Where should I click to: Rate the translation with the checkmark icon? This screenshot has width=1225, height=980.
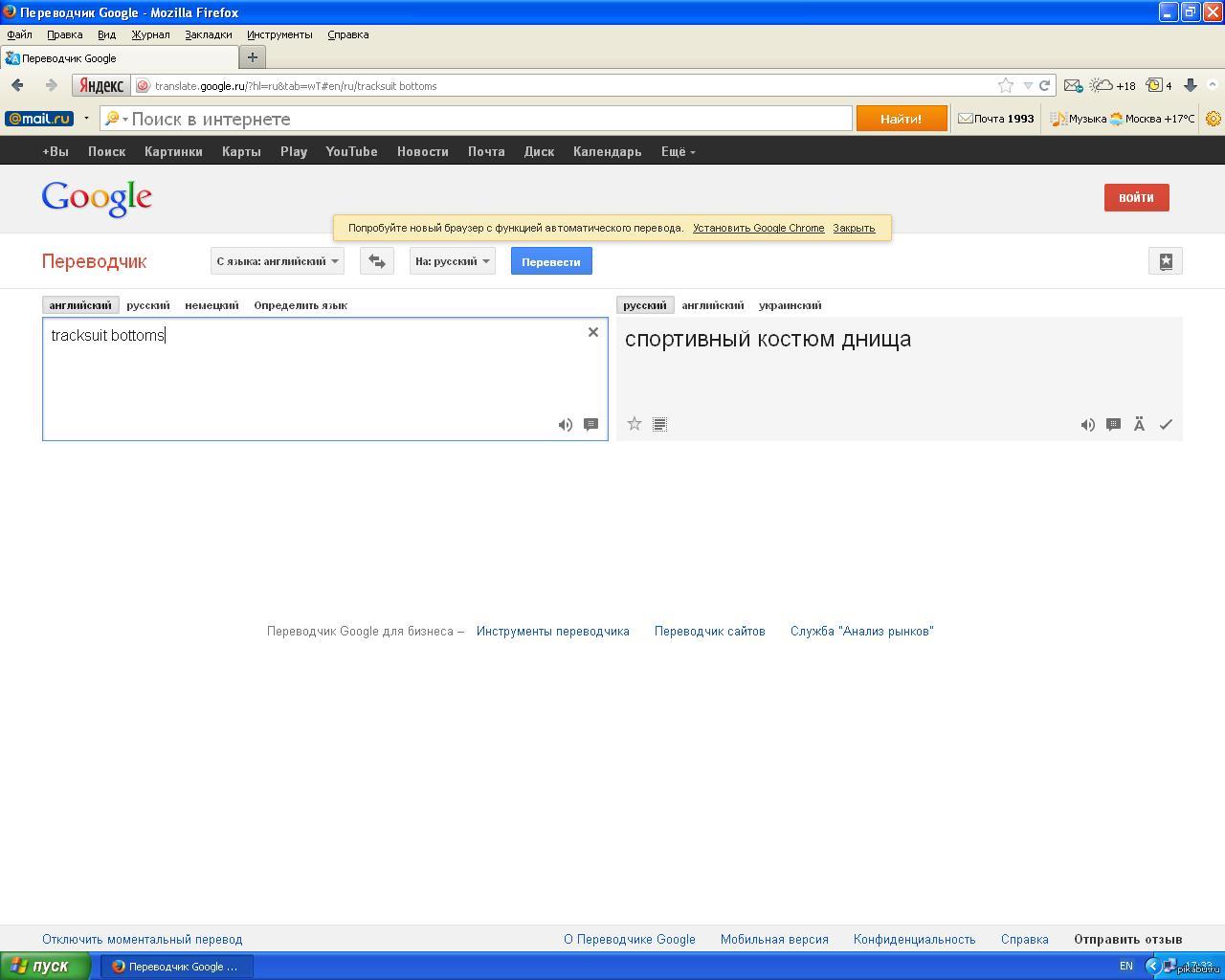pyautogui.click(x=1166, y=425)
